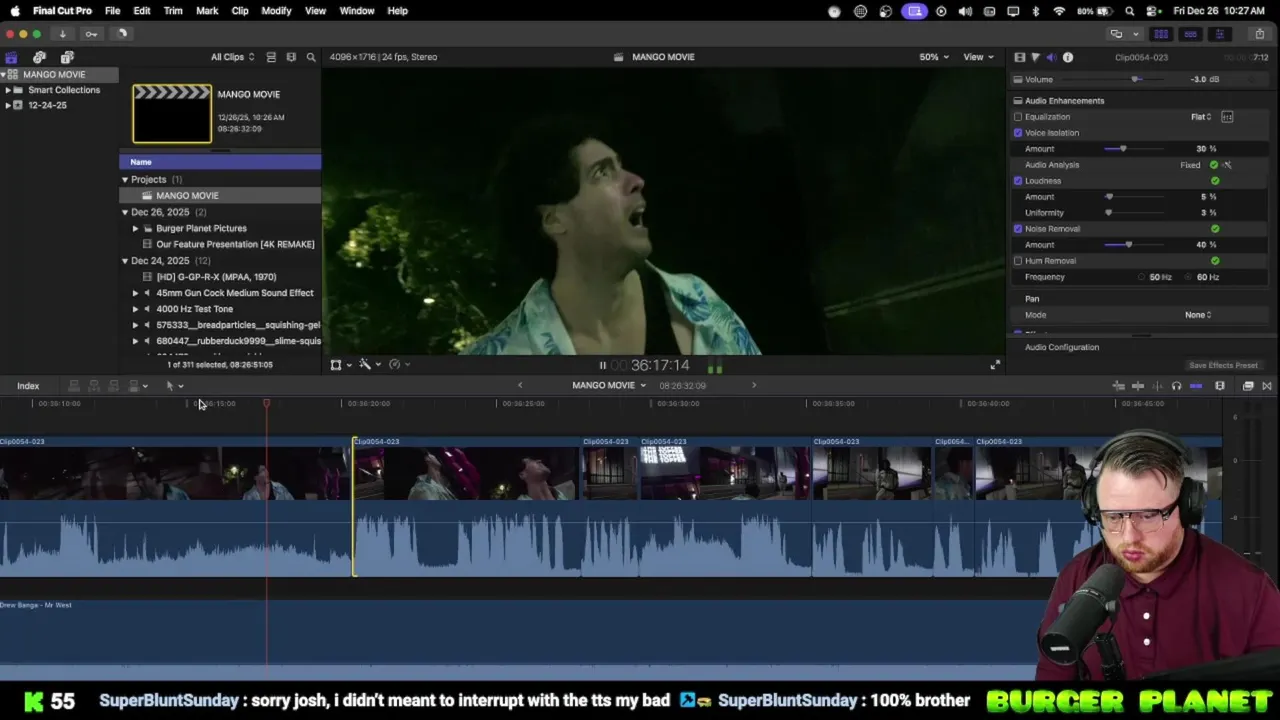Image resolution: width=1280 pixels, height=720 pixels.
Task: Open the Clip menu
Action: pyautogui.click(x=240, y=11)
